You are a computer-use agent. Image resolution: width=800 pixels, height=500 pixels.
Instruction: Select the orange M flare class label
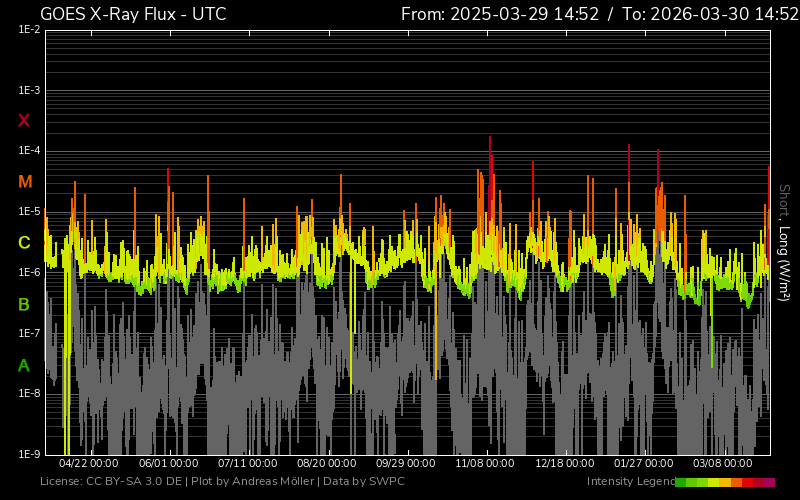click(x=25, y=182)
